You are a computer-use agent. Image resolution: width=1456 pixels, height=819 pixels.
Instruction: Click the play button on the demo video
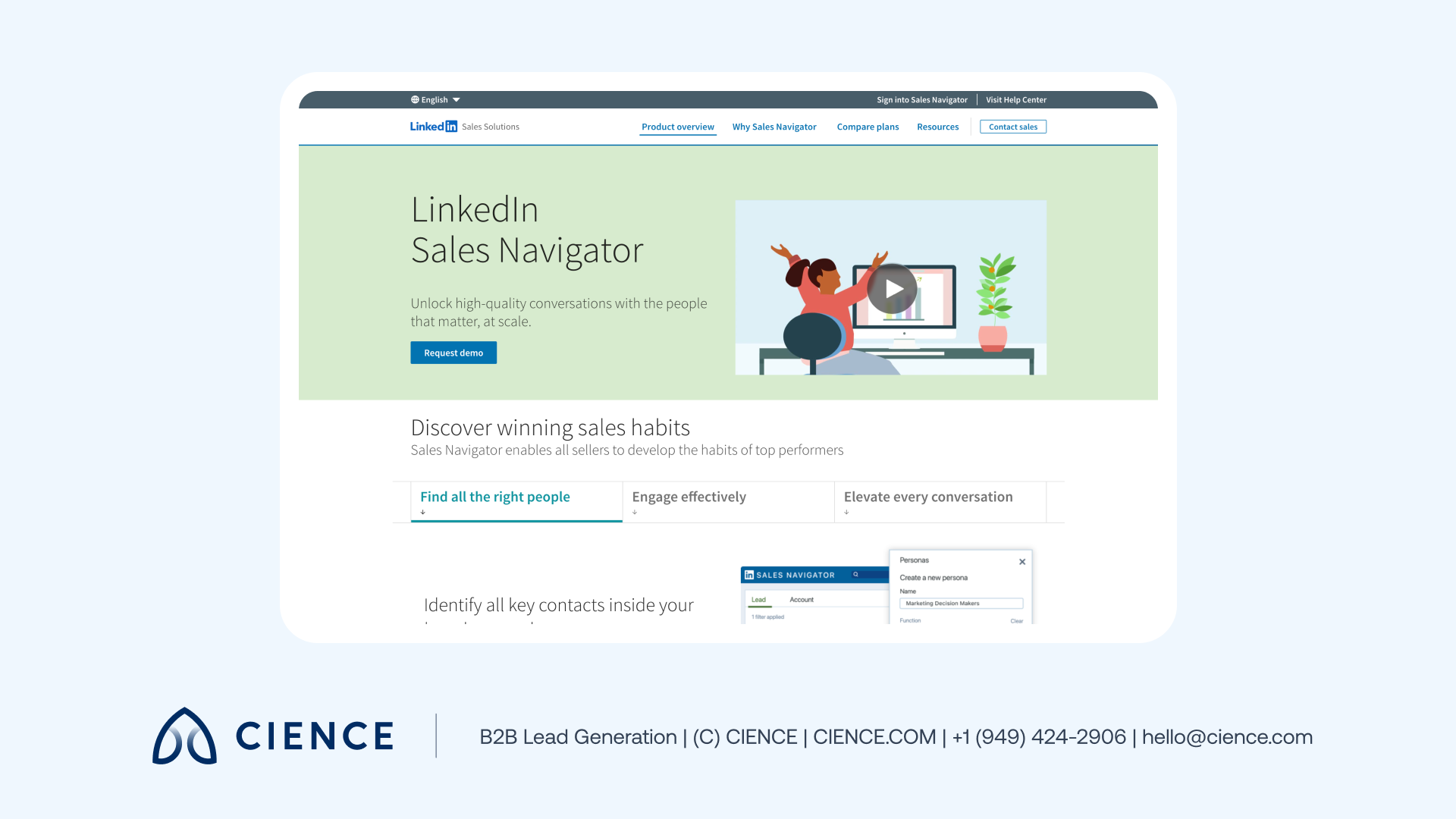point(891,289)
